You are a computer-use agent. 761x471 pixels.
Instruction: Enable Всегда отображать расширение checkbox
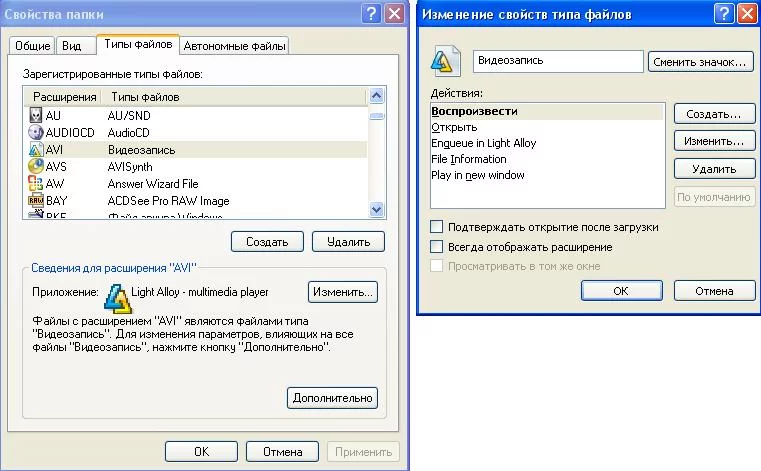[436, 247]
